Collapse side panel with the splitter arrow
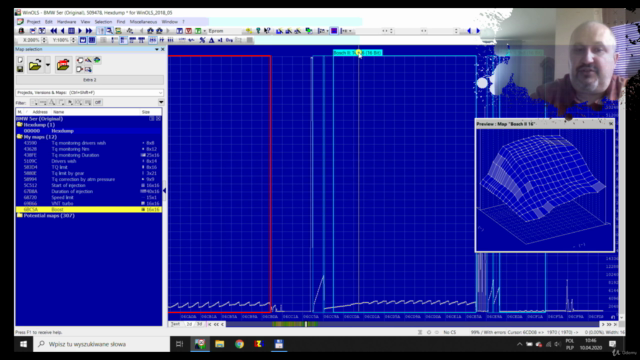The height and width of the screenshot is (360, 640). click(x=164, y=190)
